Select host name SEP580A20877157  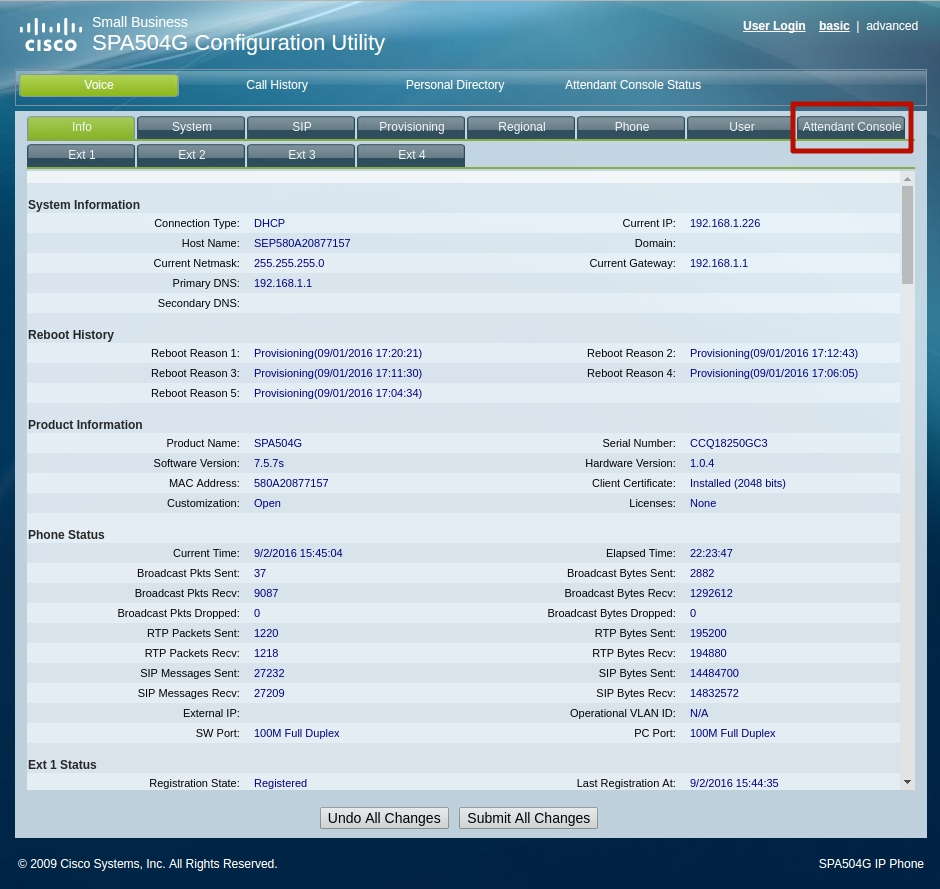[x=302, y=243]
